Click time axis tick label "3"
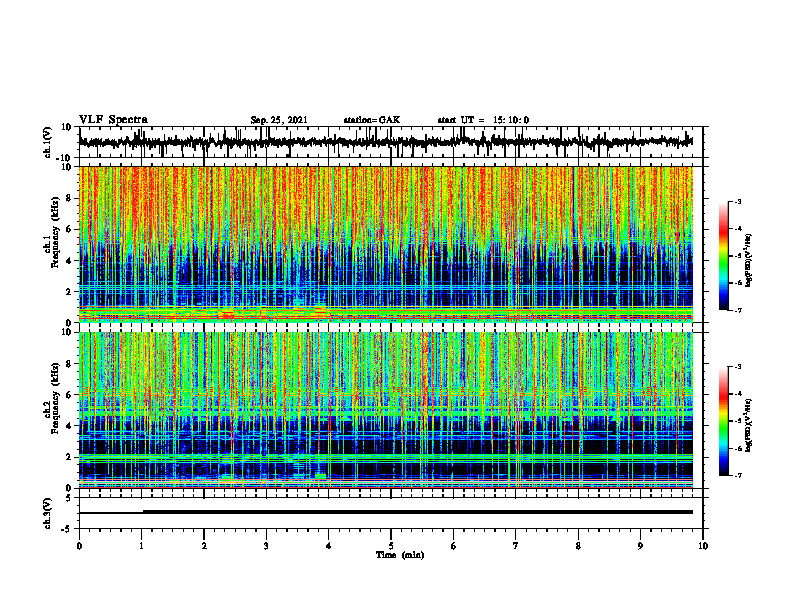This screenshot has height=612, width=792. coord(266,546)
